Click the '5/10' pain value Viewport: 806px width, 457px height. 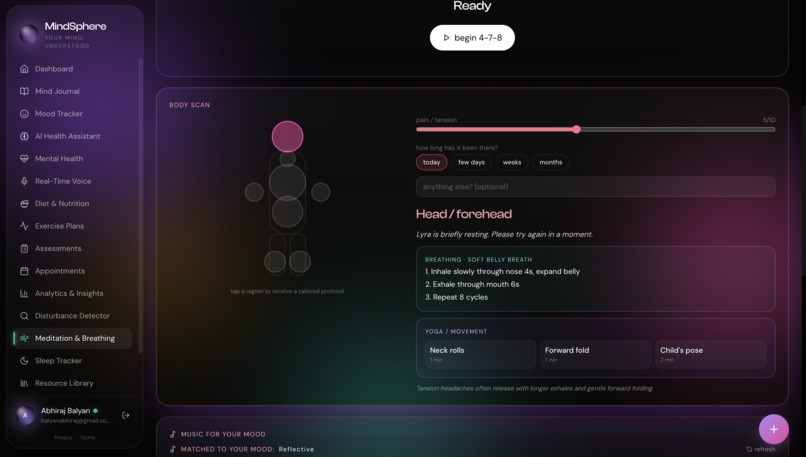(769, 120)
